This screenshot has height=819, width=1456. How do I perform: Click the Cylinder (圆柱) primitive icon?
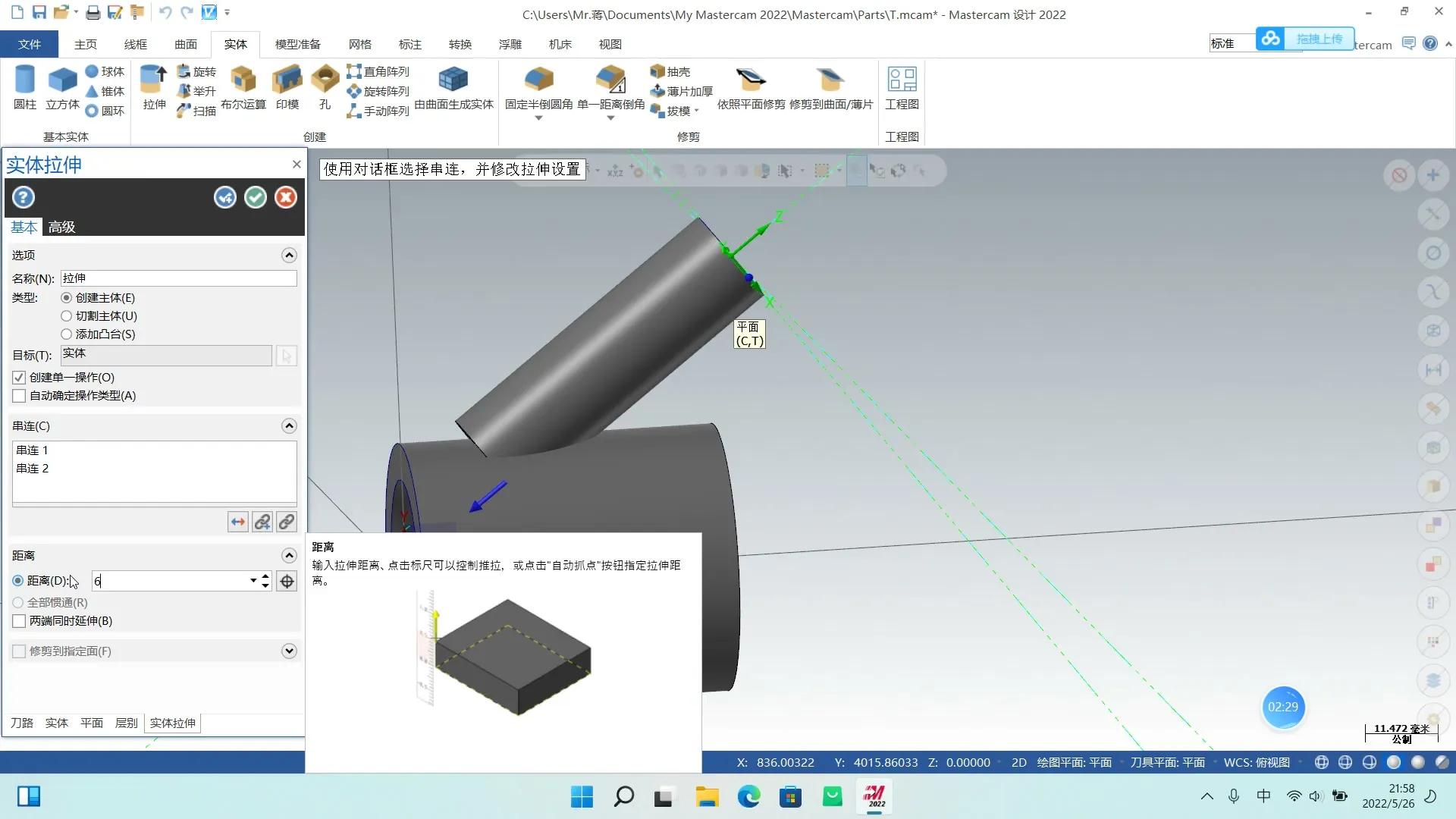25,80
